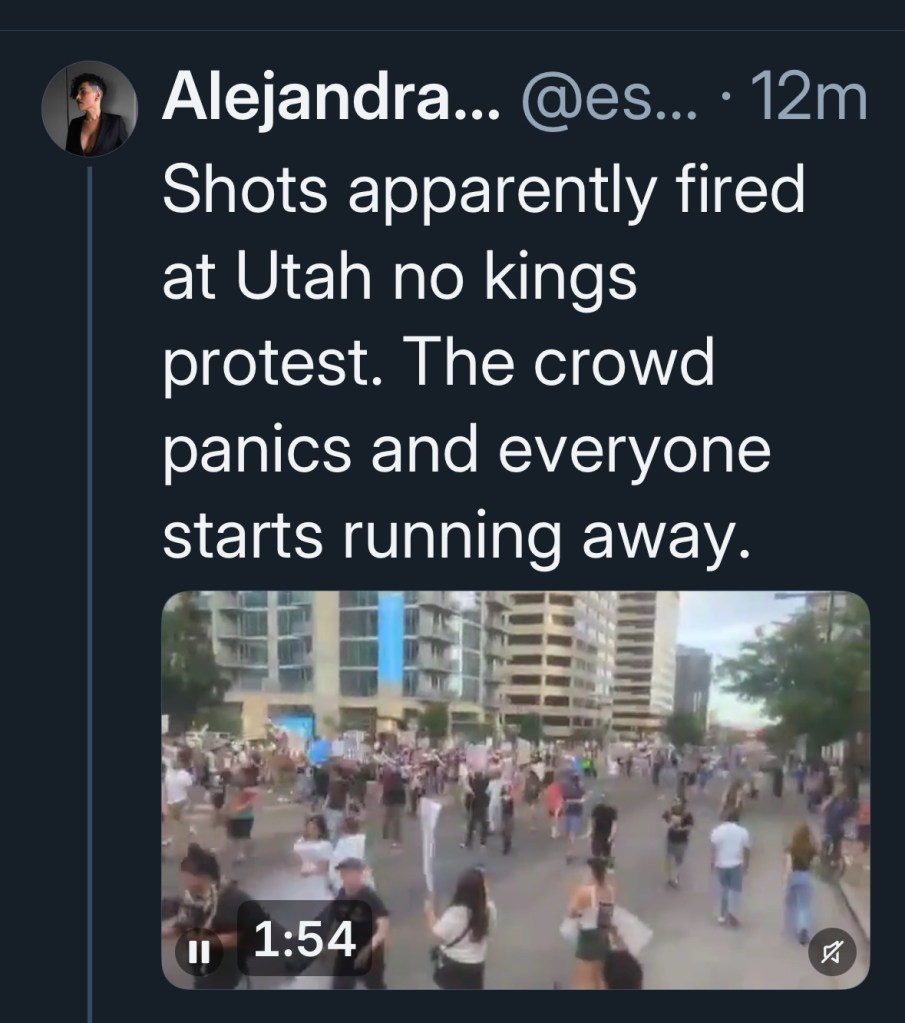The height and width of the screenshot is (1023, 905).
Task: Tap the display name Alejandra
Action: click(x=329, y=99)
